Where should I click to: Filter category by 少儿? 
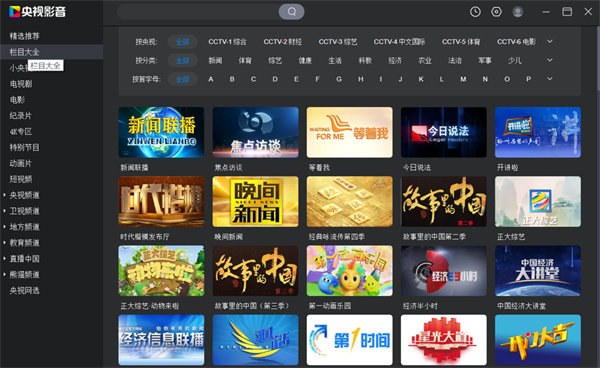[x=515, y=60]
